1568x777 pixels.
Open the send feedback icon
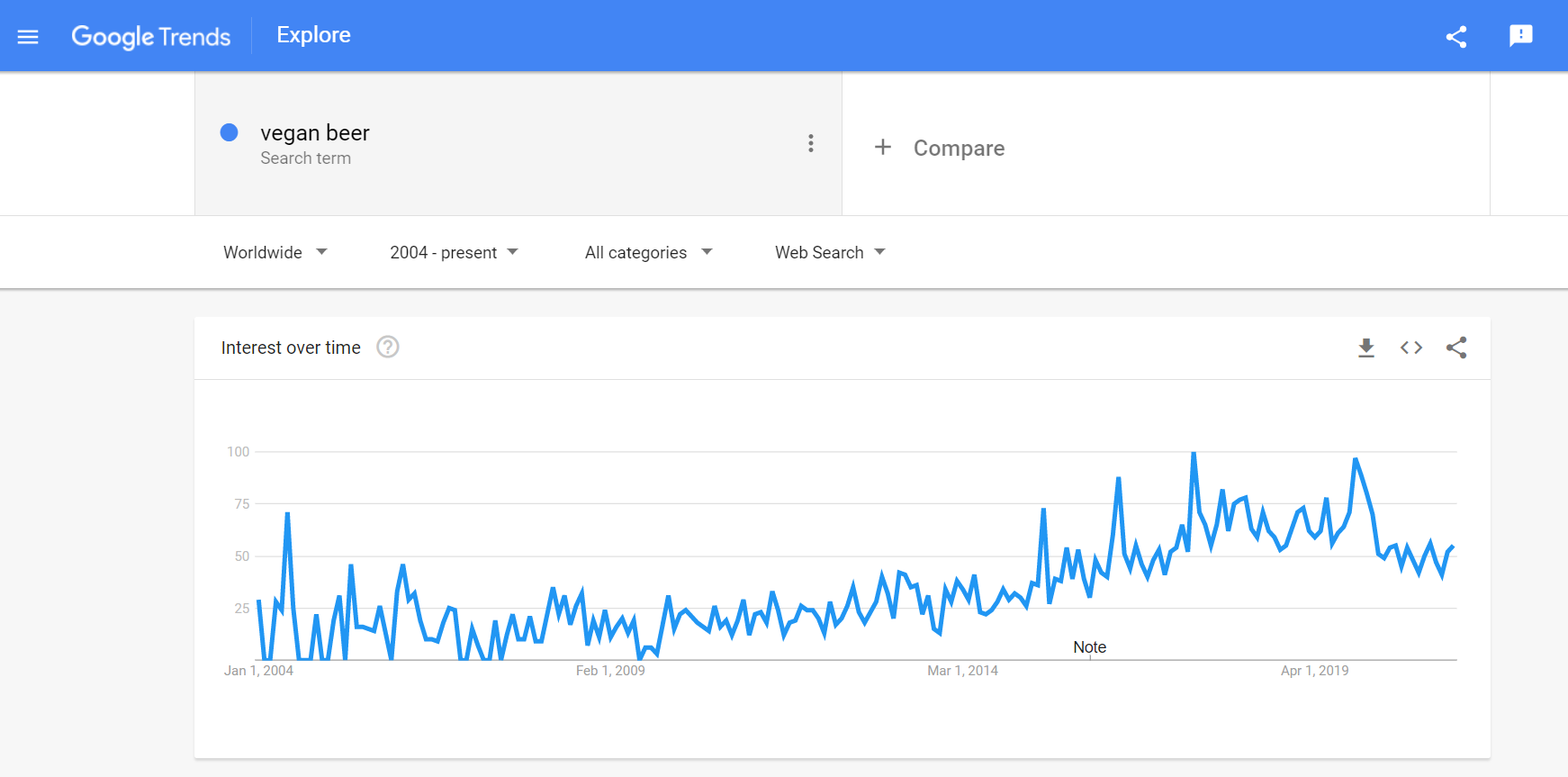(x=1521, y=36)
